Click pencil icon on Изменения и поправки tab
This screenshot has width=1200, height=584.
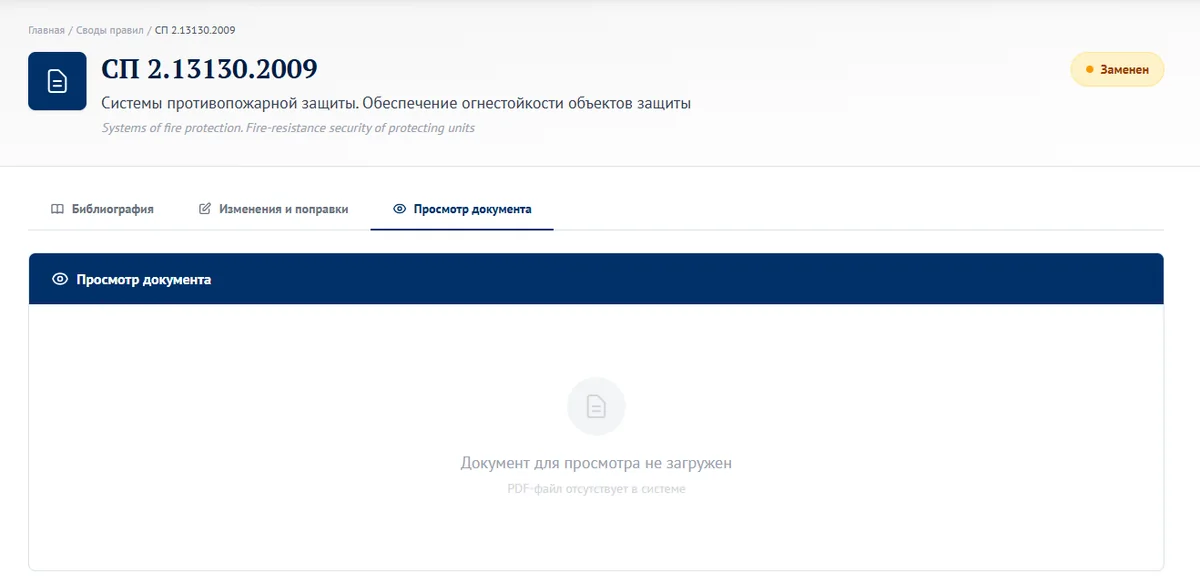[x=205, y=209]
